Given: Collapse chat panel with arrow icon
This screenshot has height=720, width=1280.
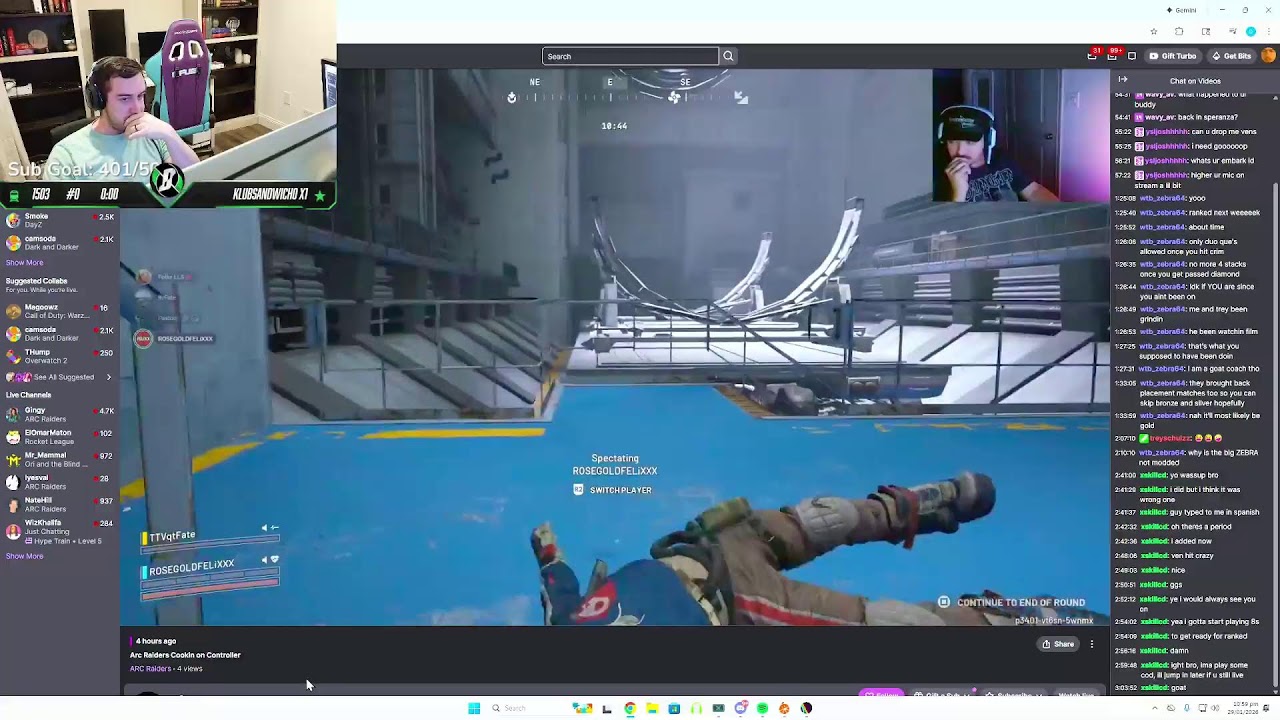Looking at the screenshot, I should [x=1123, y=80].
